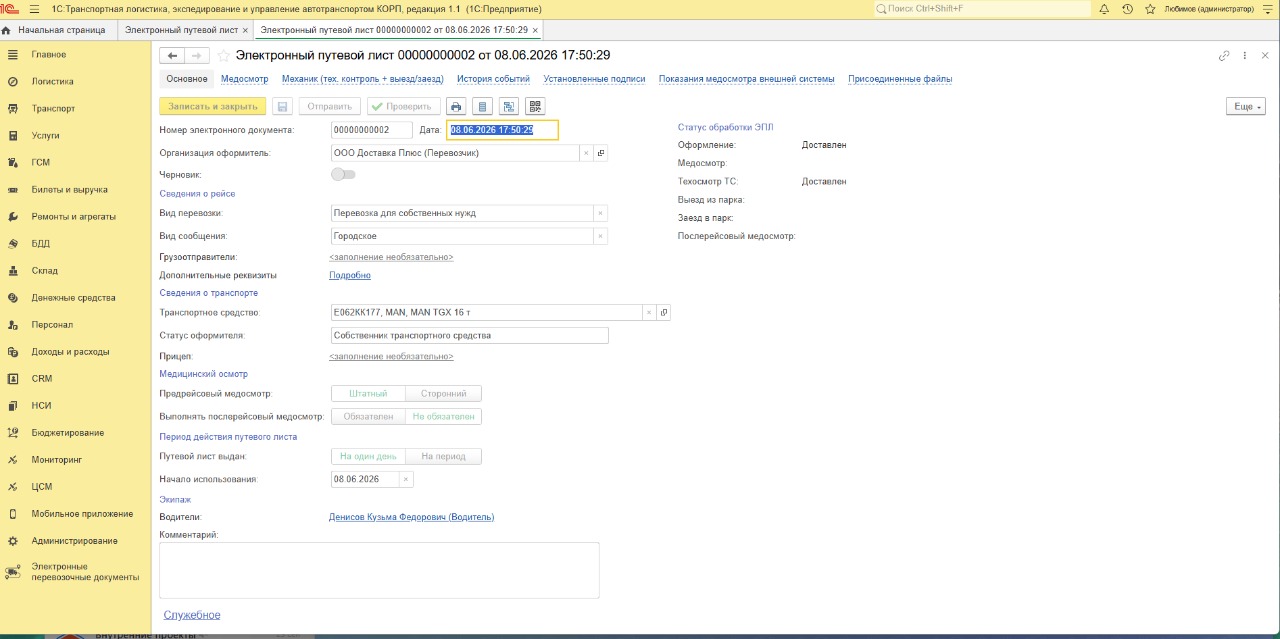1280x639 pixels.
Task: Add this document to favorites with the title star
Action: [224, 55]
